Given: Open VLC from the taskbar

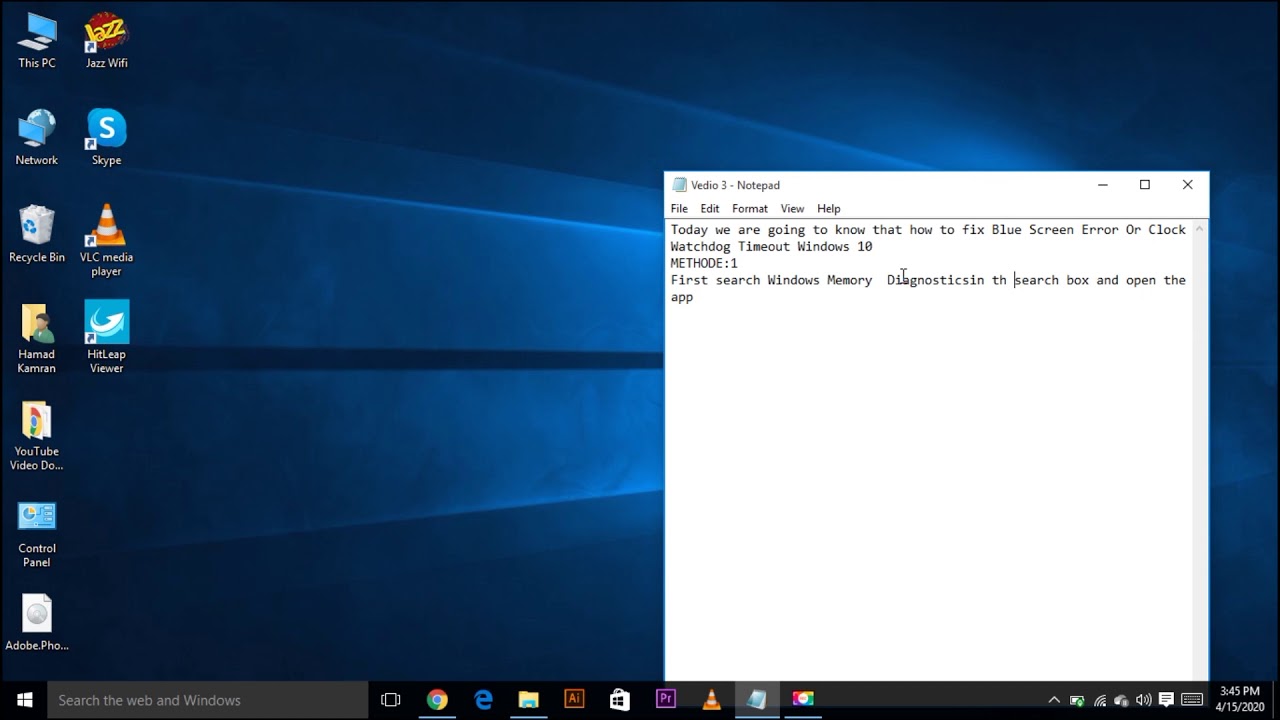Looking at the screenshot, I should [711, 700].
